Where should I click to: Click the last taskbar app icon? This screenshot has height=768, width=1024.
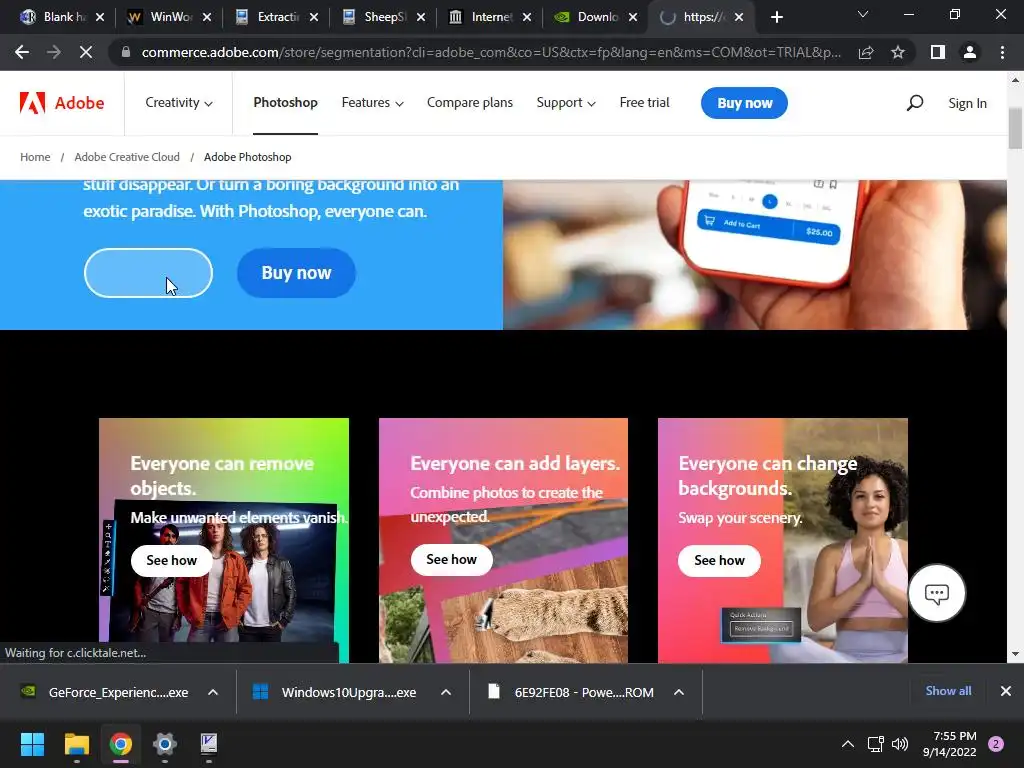[208, 744]
